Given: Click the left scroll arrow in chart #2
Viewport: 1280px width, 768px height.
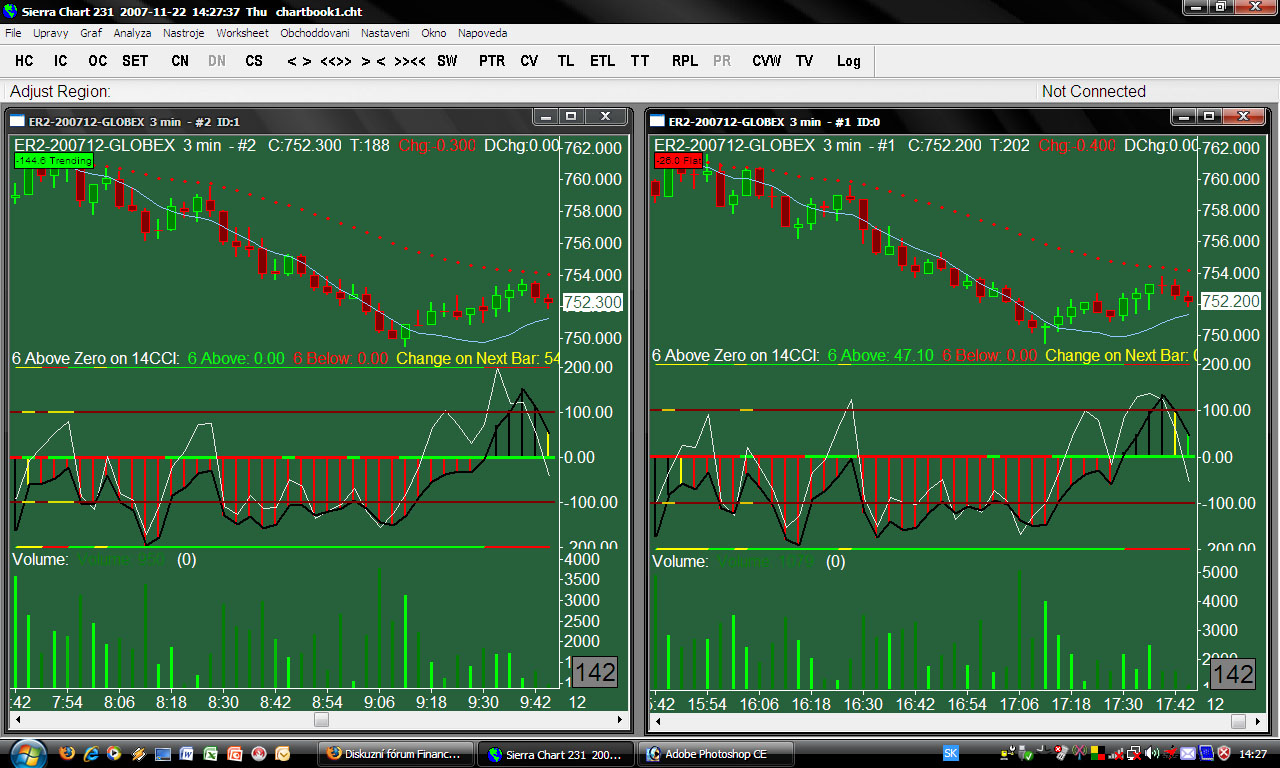Looking at the screenshot, I should point(17,719).
